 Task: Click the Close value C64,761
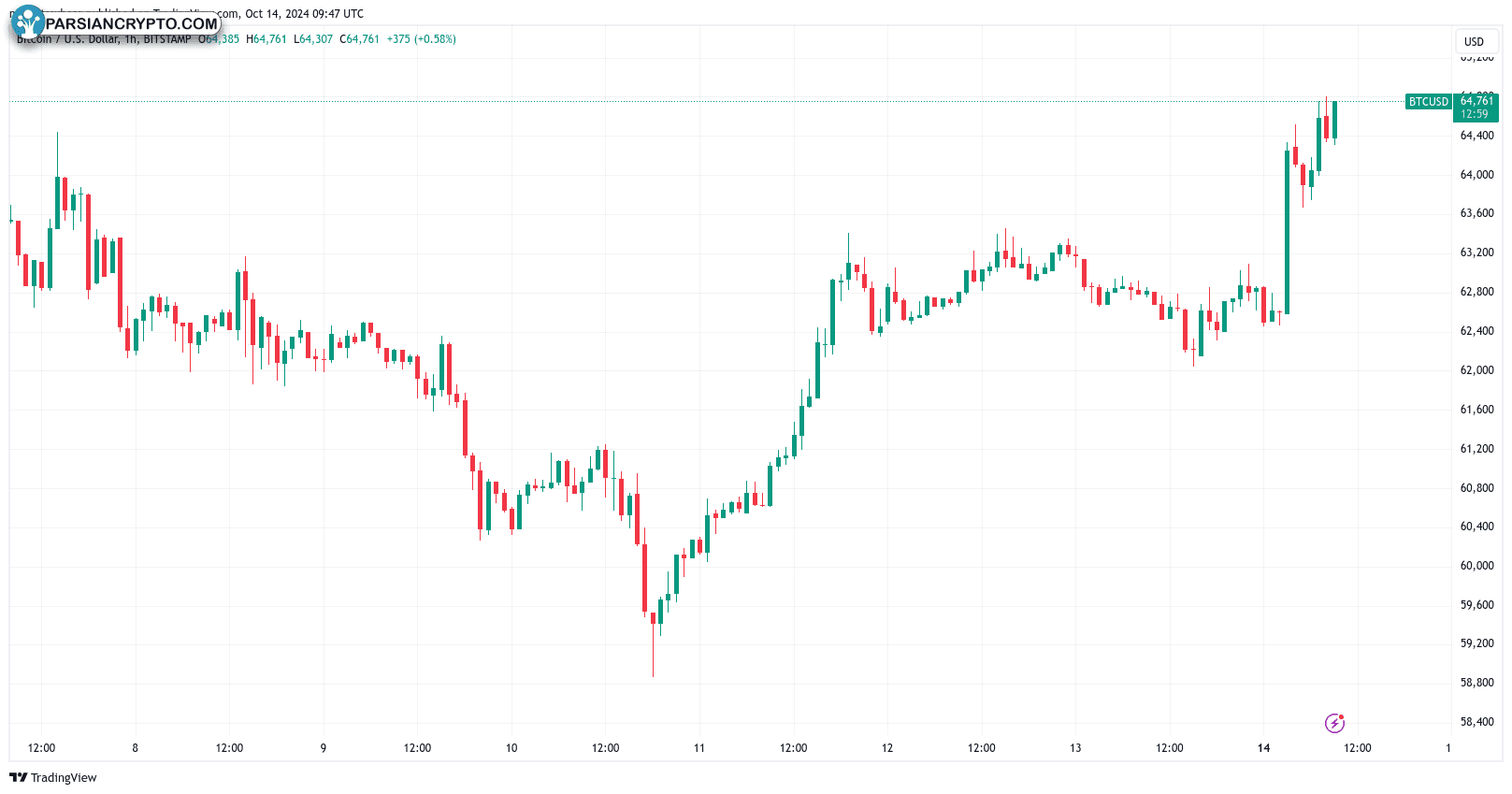pos(359,39)
